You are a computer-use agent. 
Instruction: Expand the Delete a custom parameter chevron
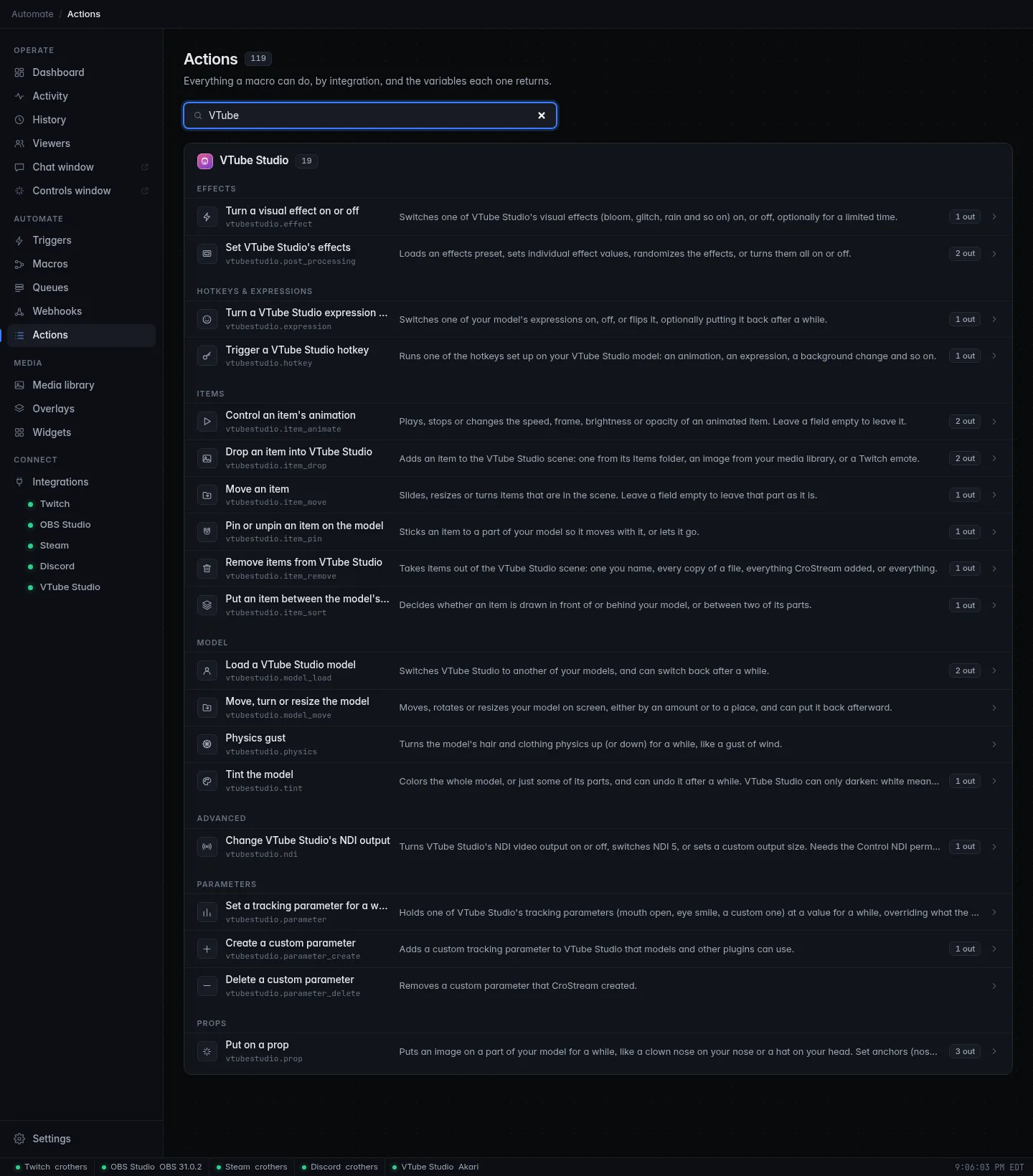tap(994, 986)
